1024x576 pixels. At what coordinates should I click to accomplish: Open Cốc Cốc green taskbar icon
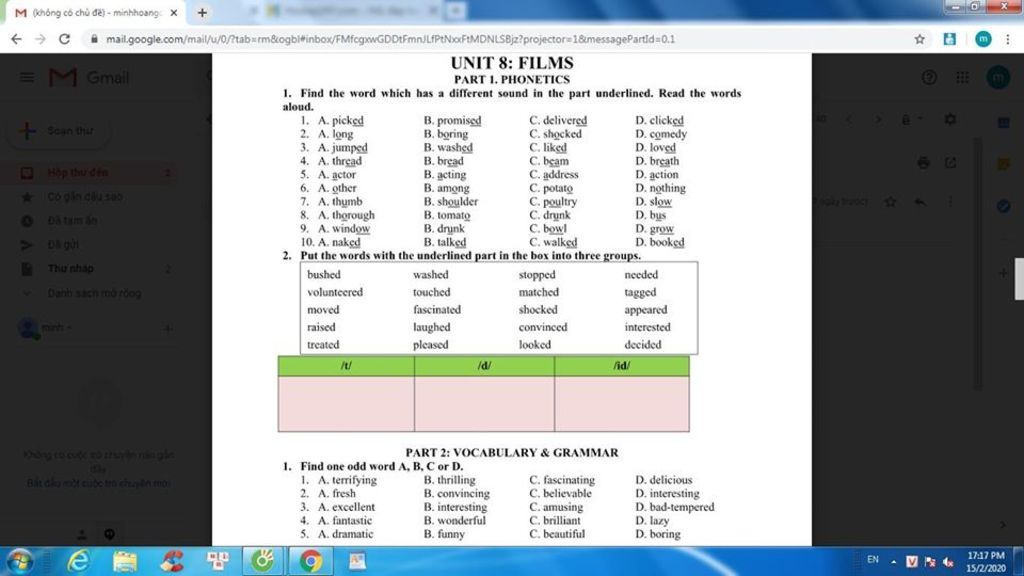pyautogui.click(x=263, y=561)
